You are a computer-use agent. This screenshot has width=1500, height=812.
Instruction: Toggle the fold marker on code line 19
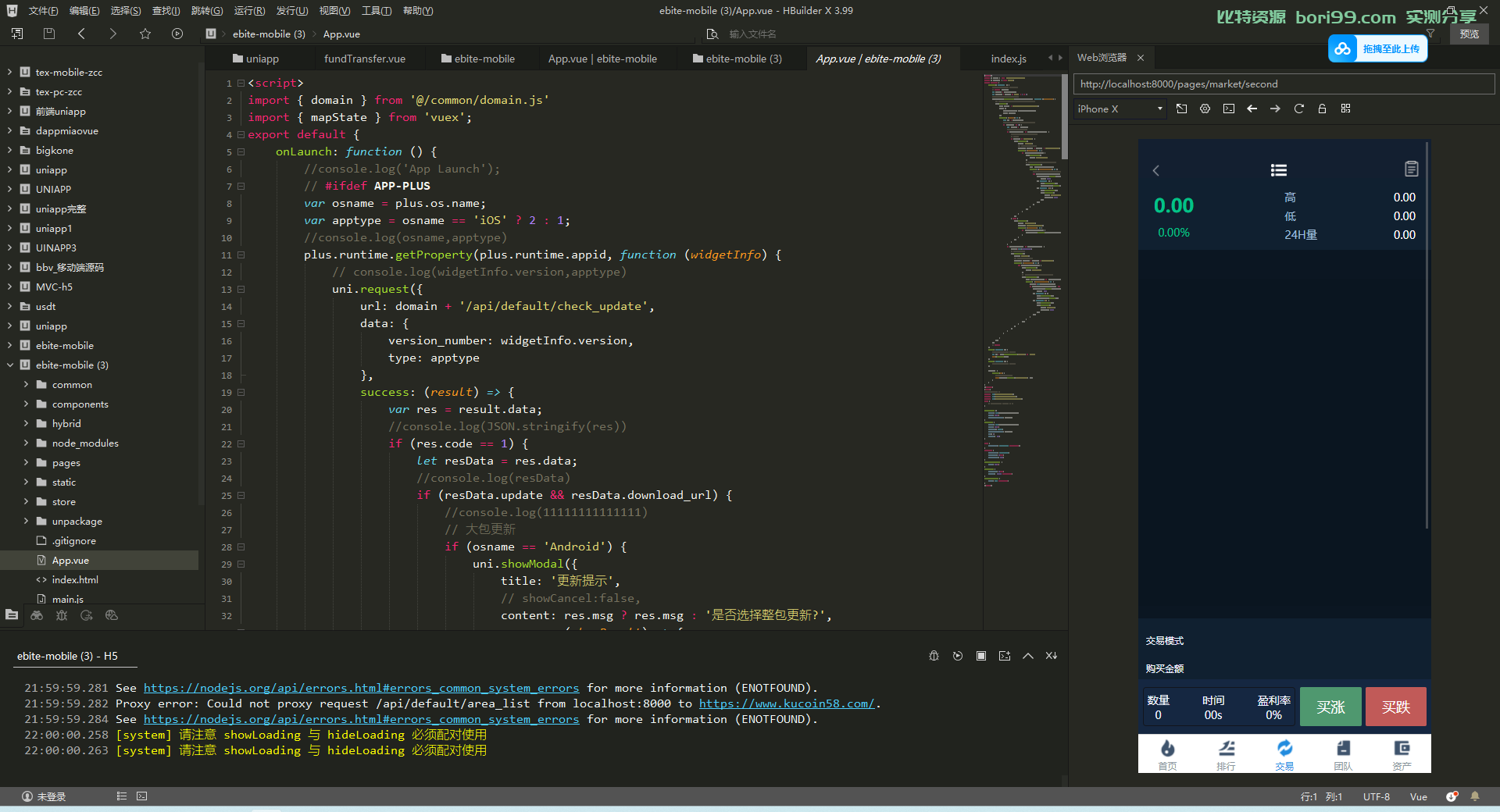coord(241,392)
